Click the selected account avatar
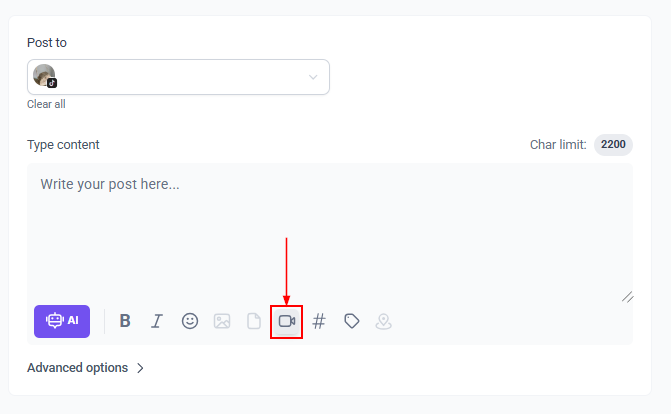This screenshot has height=414, width=671. coord(44,77)
